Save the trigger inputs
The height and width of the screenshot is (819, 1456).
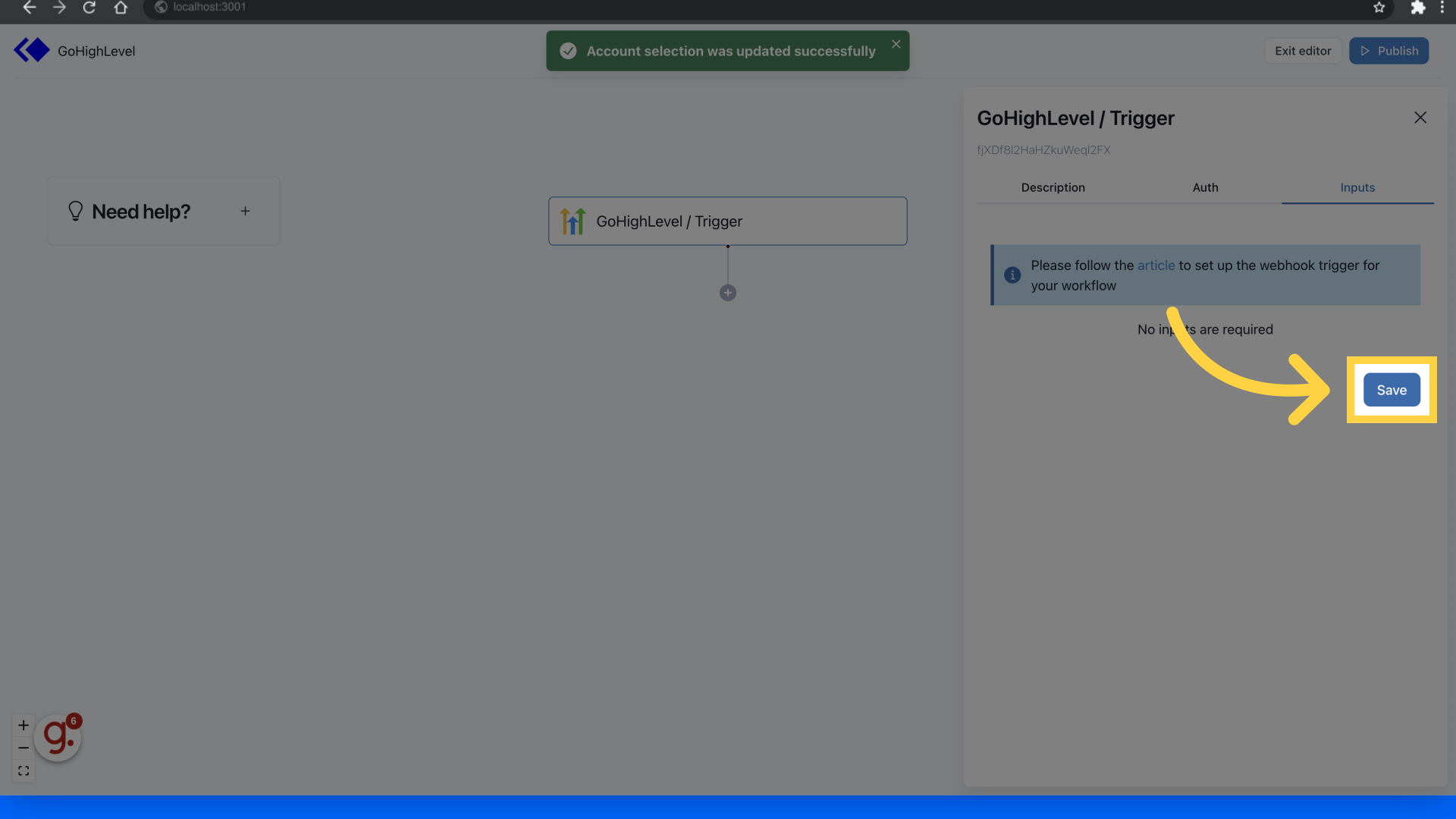pos(1392,390)
